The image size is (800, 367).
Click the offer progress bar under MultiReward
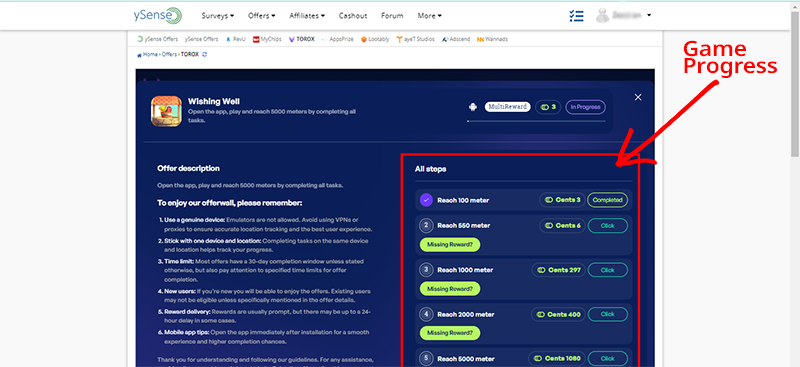click(536, 121)
